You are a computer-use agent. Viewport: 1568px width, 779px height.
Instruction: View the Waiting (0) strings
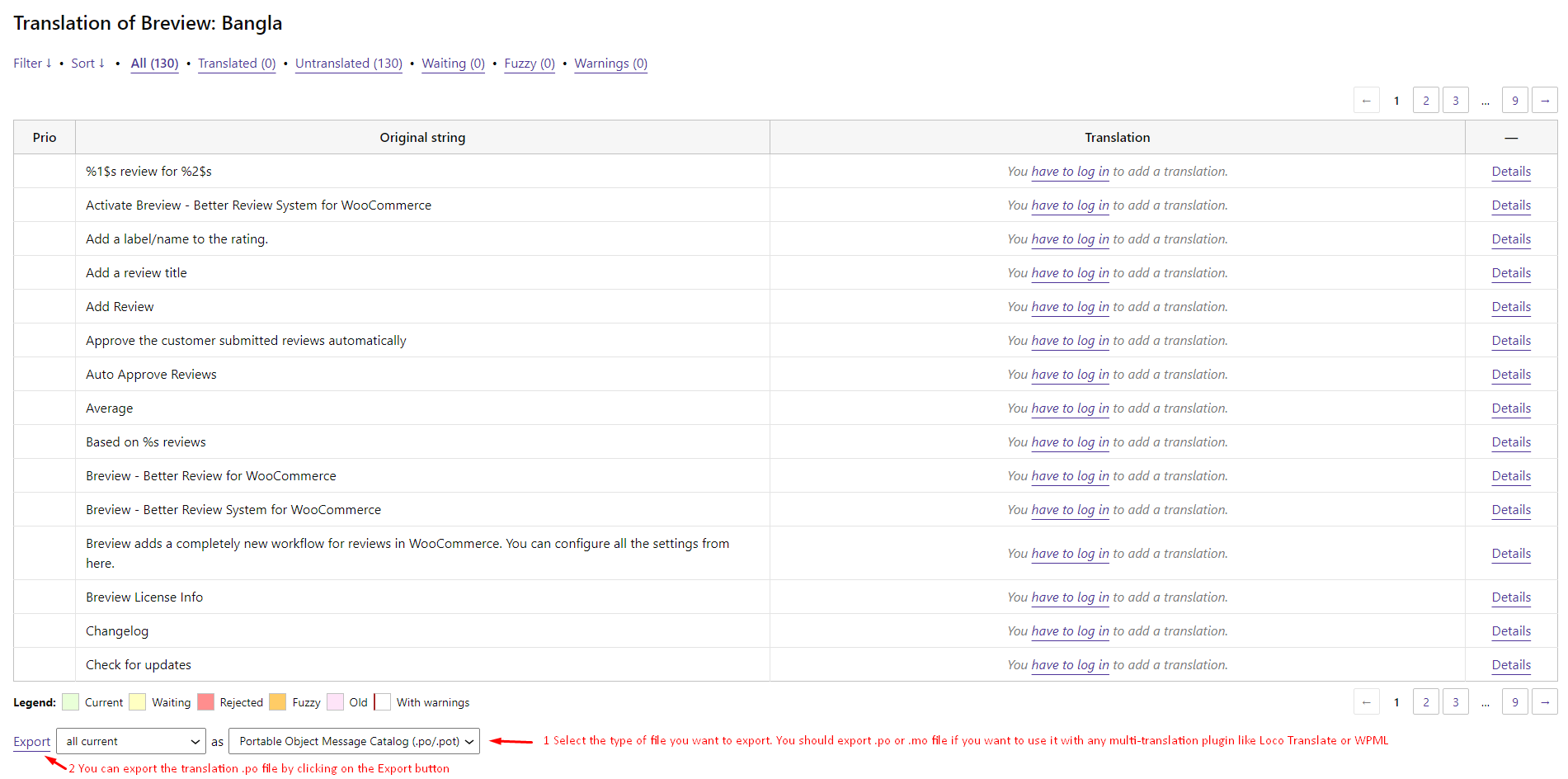click(x=453, y=63)
